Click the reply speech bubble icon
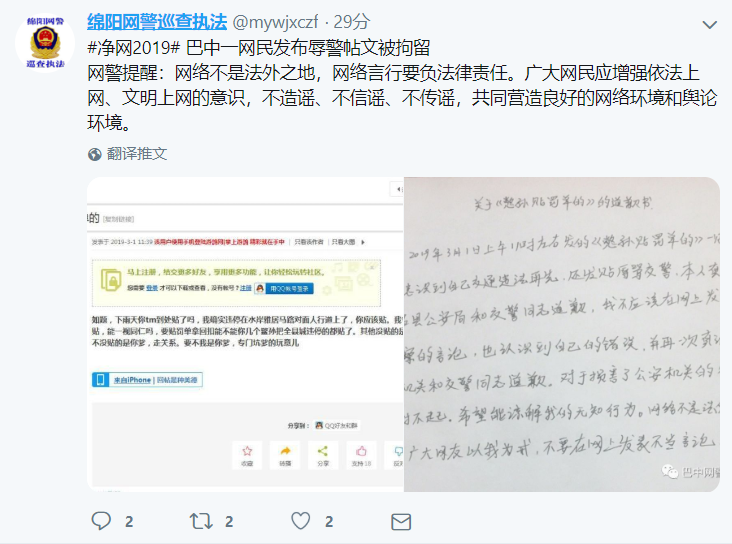The width and height of the screenshot is (732, 544). click(101, 521)
